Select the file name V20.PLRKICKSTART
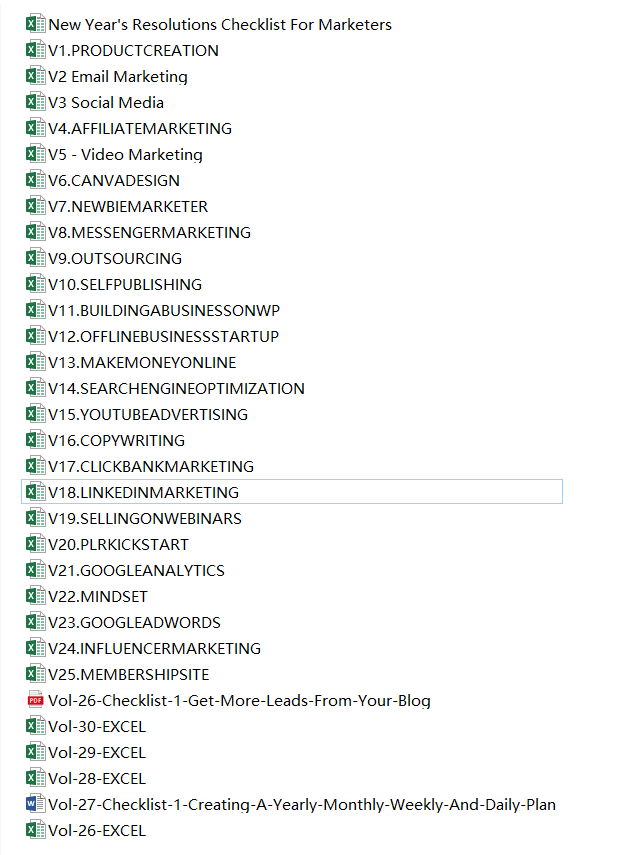 tap(118, 545)
